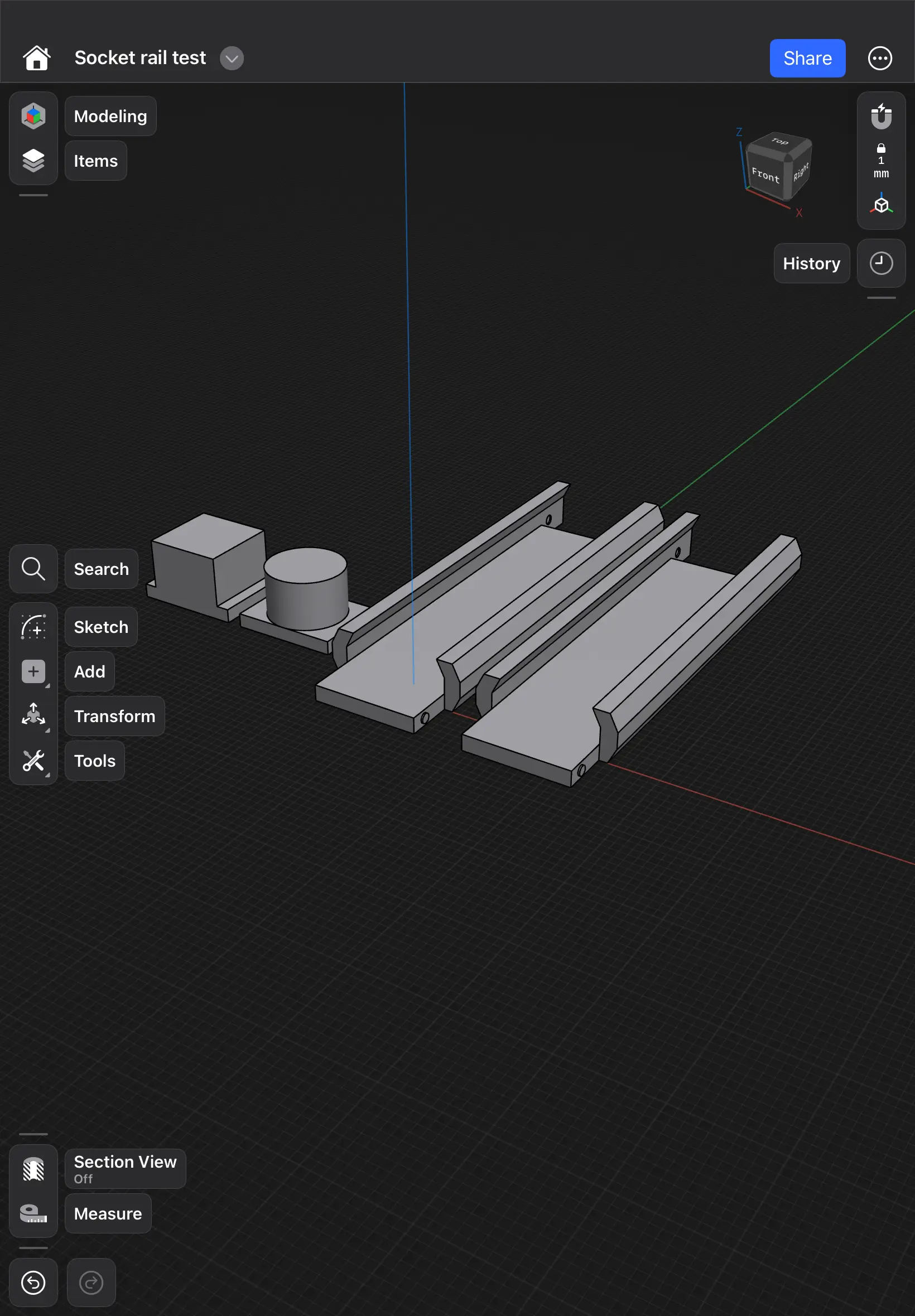The width and height of the screenshot is (915, 1316).
Task: Undo the last action
Action: pyautogui.click(x=33, y=1282)
